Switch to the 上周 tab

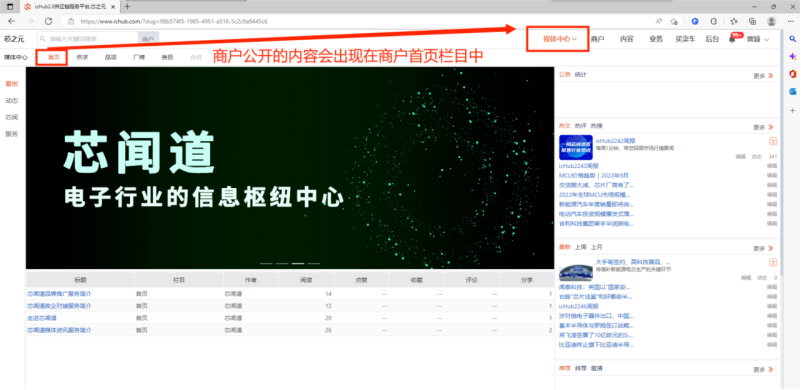580,247
